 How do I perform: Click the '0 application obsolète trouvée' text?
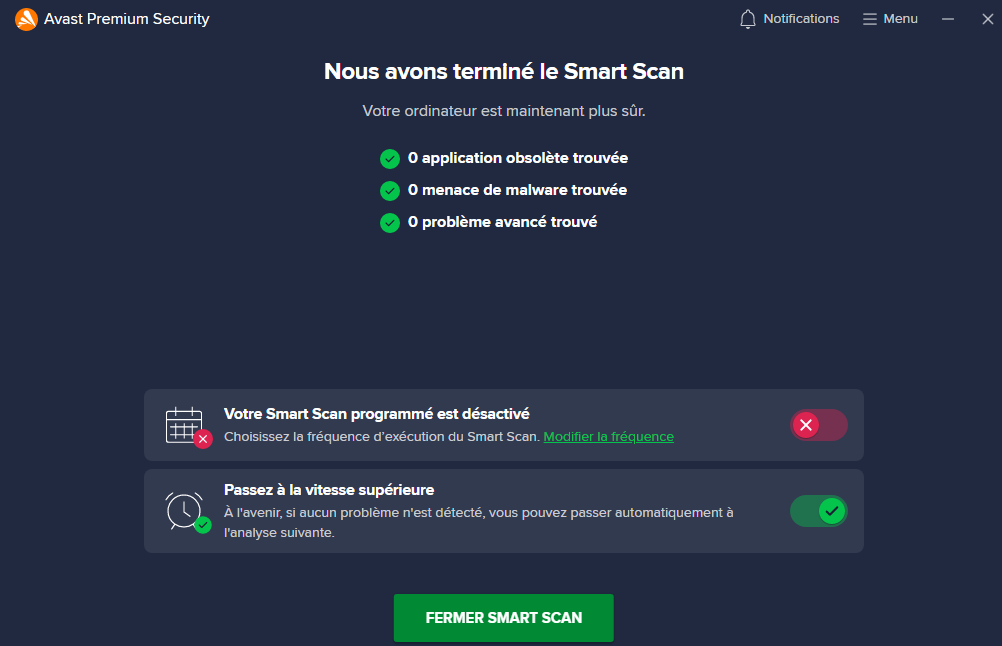[518, 158]
